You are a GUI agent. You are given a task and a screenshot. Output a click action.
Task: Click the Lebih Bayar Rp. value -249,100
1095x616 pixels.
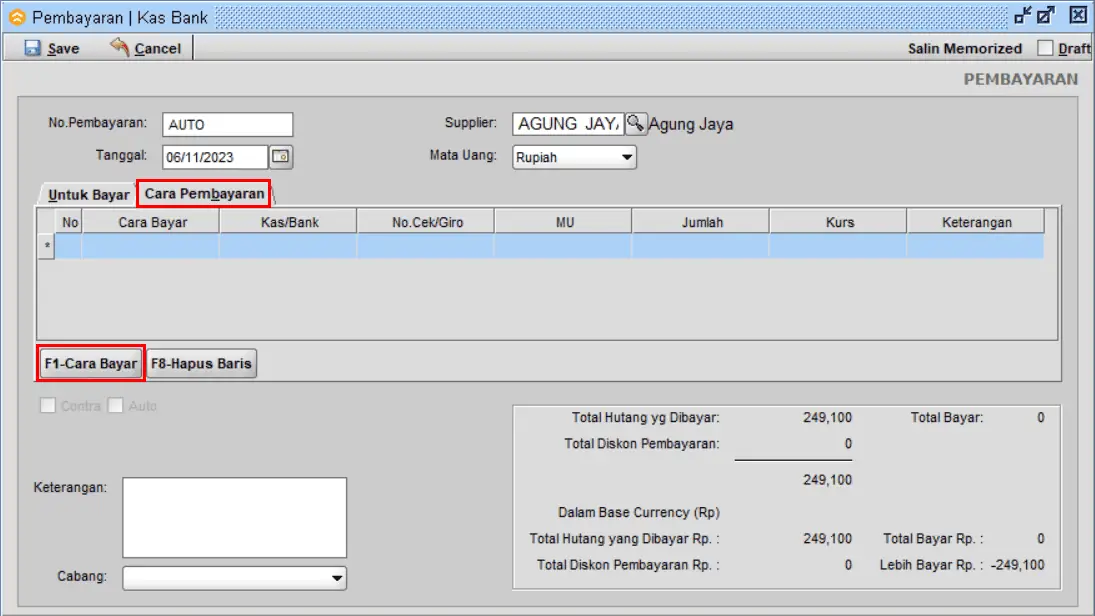1018,565
